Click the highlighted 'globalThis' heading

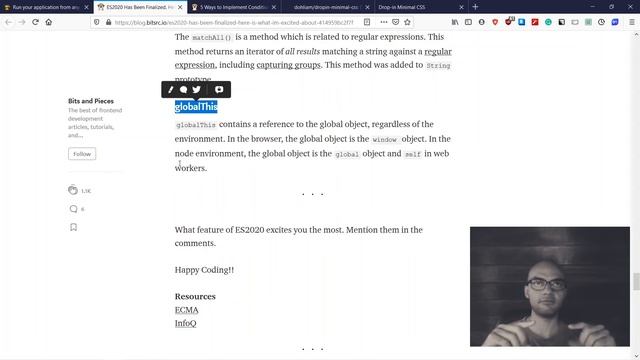click(x=196, y=107)
